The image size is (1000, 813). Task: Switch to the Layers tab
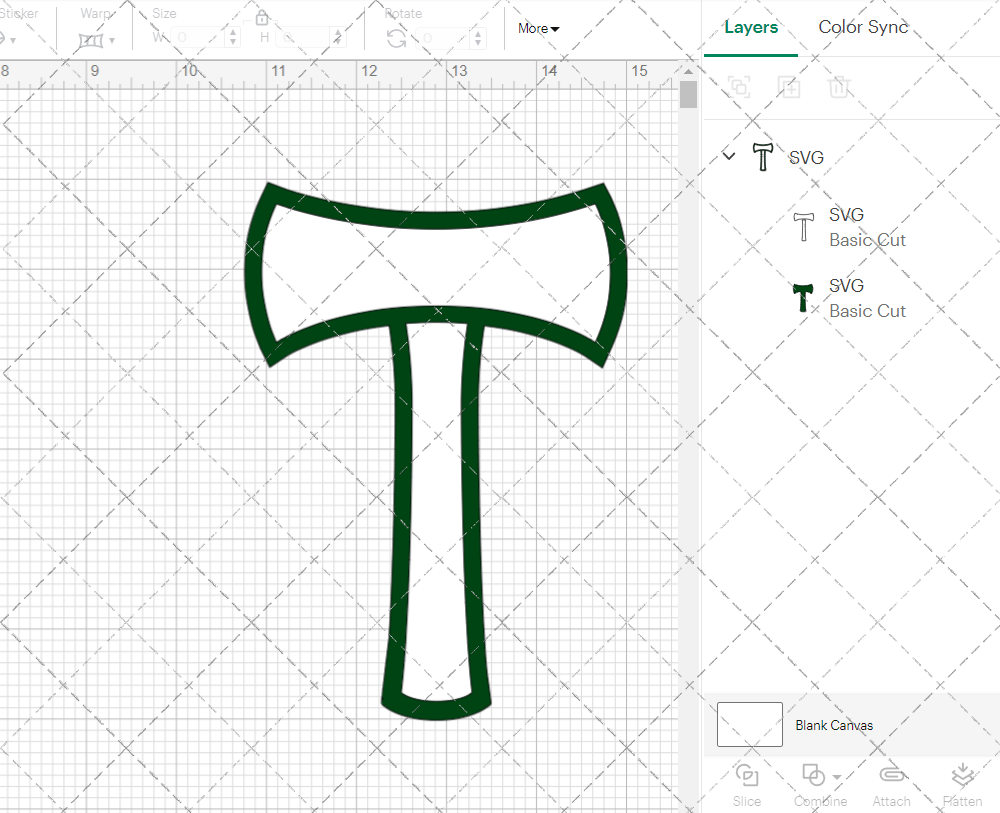(751, 27)
